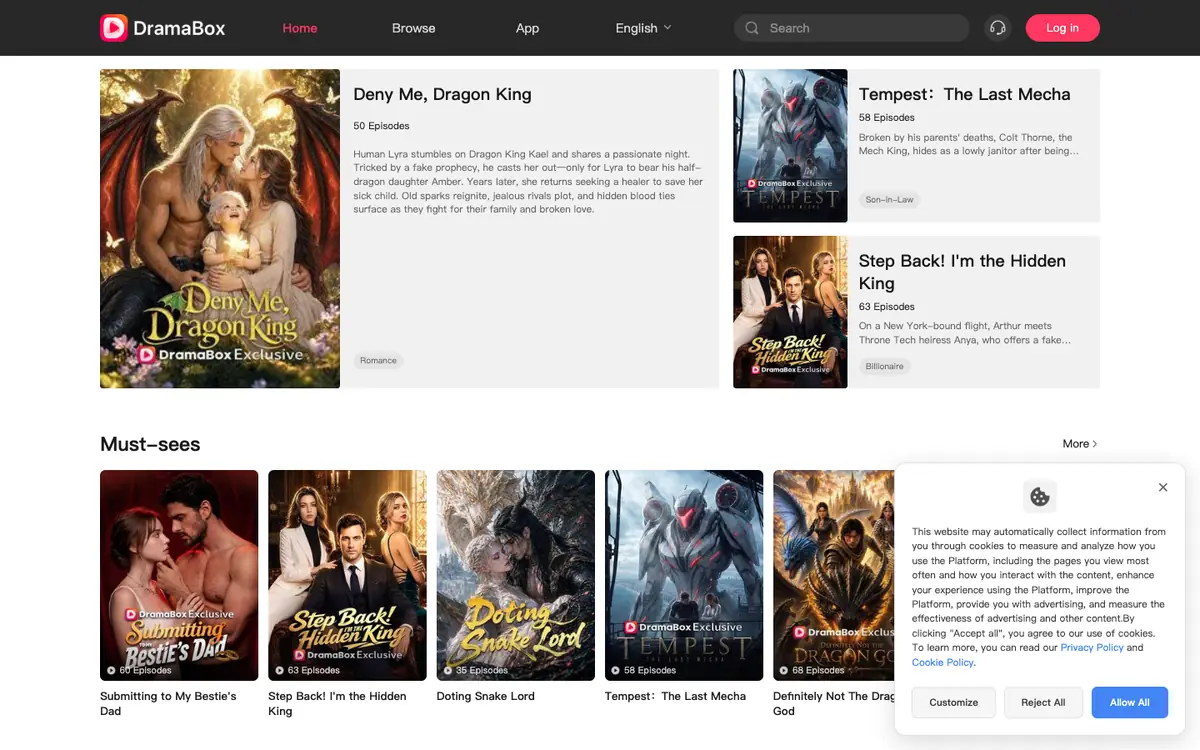Viewport: 1200px width, 750px height.
Task: Click the Customize cookies button
Action: (953, 702)
